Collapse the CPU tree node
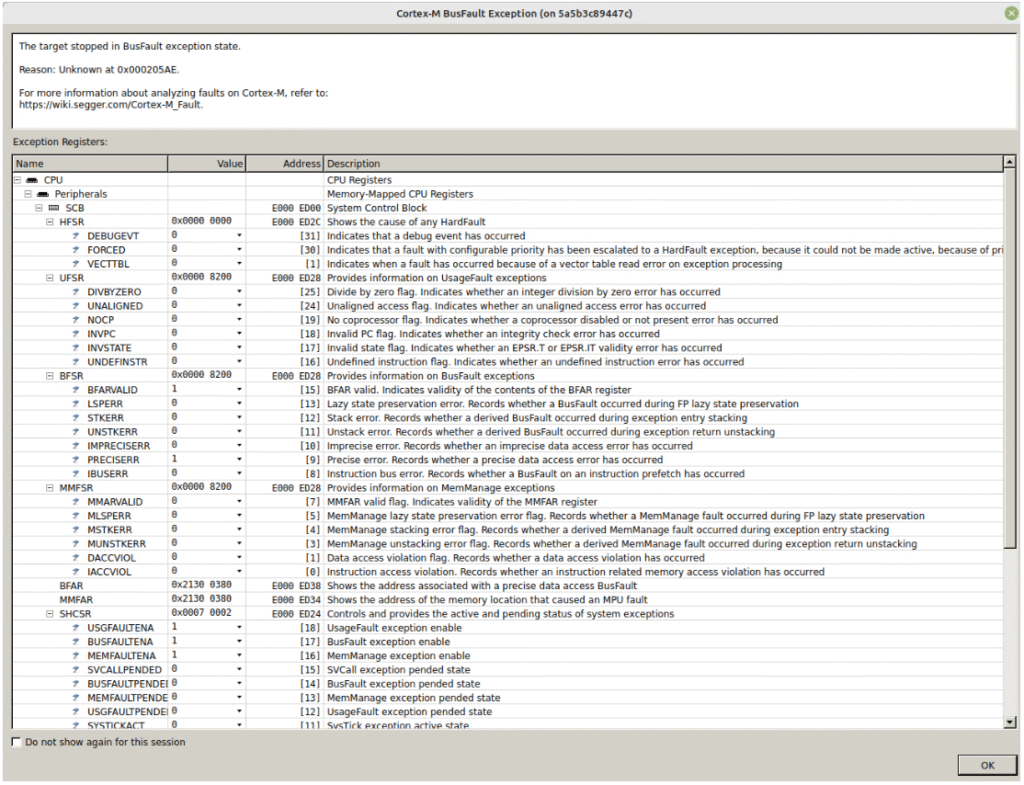The height and width of the screenshot is (785, 1024). [18, 180]
